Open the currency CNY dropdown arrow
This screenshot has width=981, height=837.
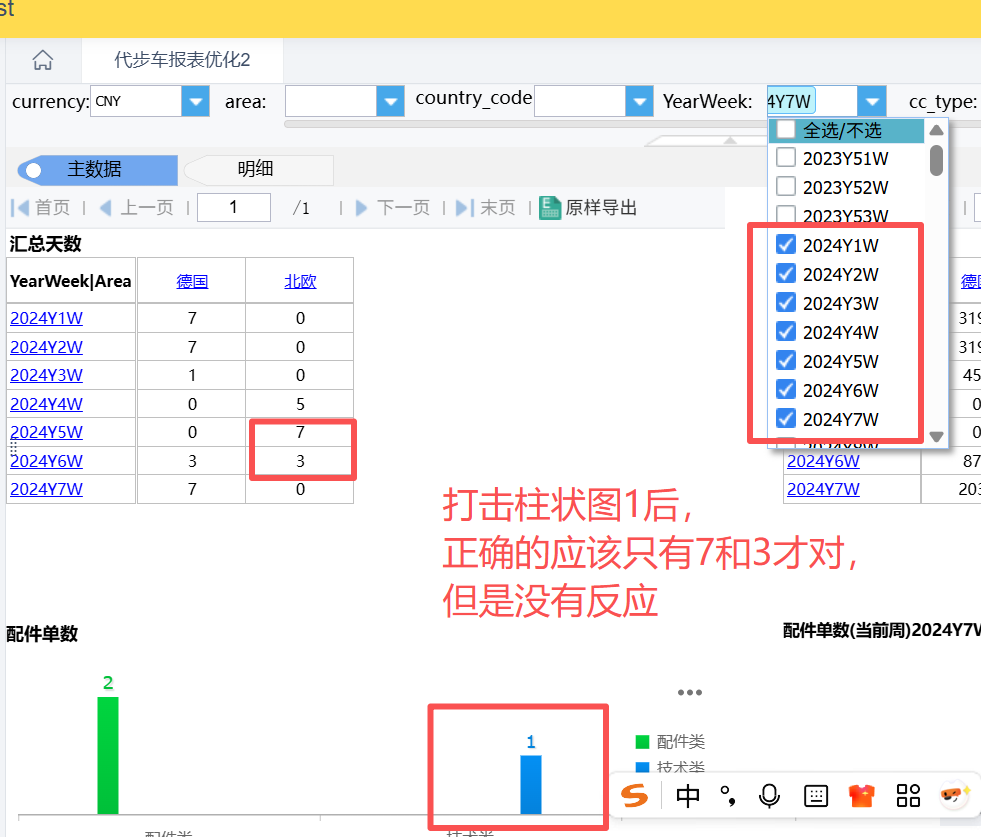pyautogui.click(x=195, y=101)
